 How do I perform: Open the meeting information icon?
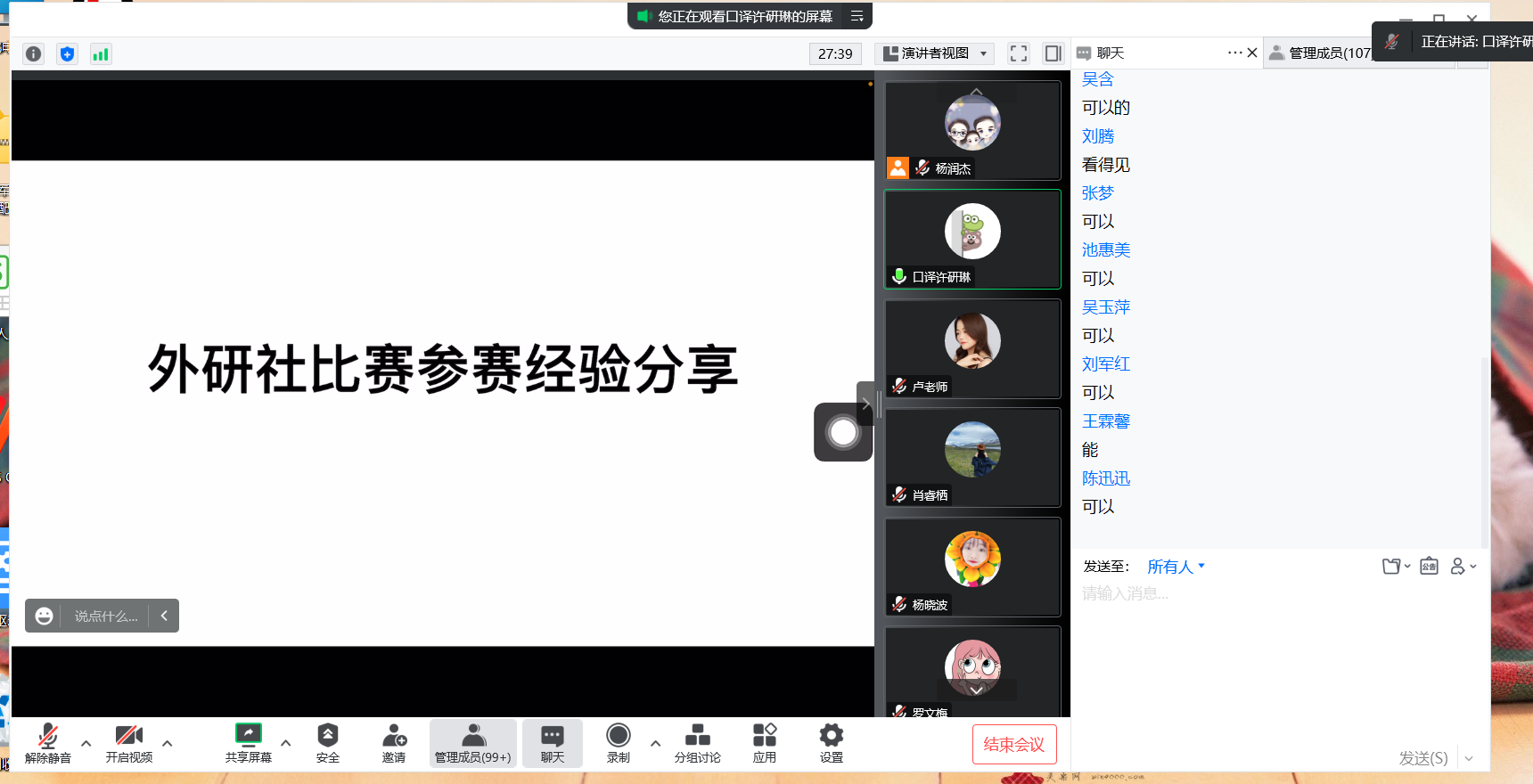(x=33, y=53)
